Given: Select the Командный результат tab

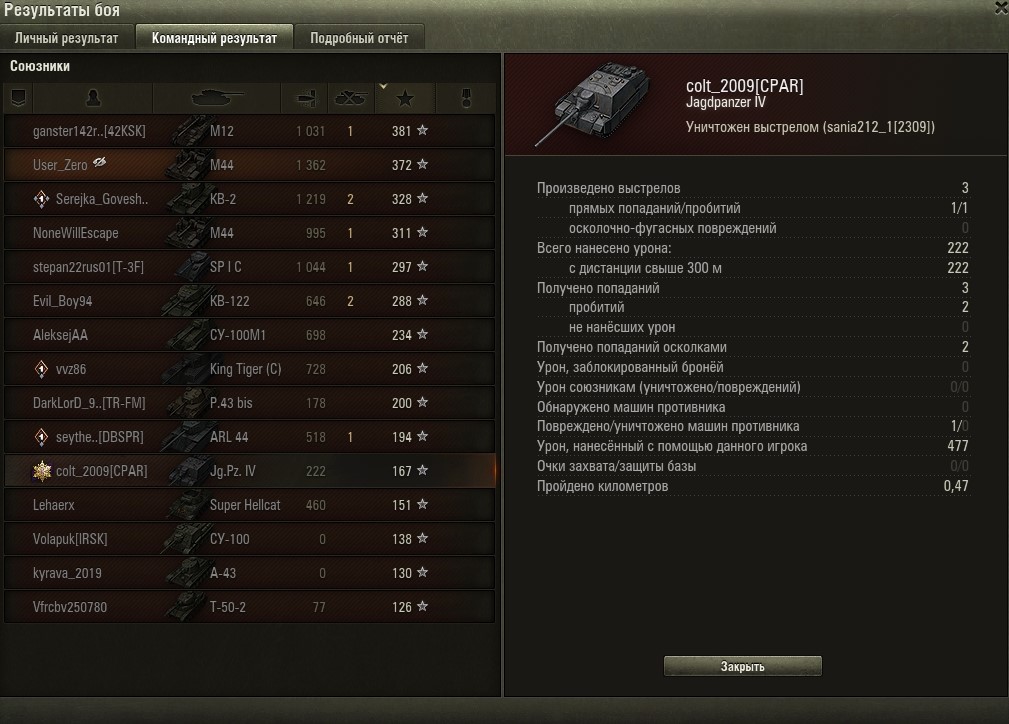Looking at the screenshot, I should click(x=214, y=38).
